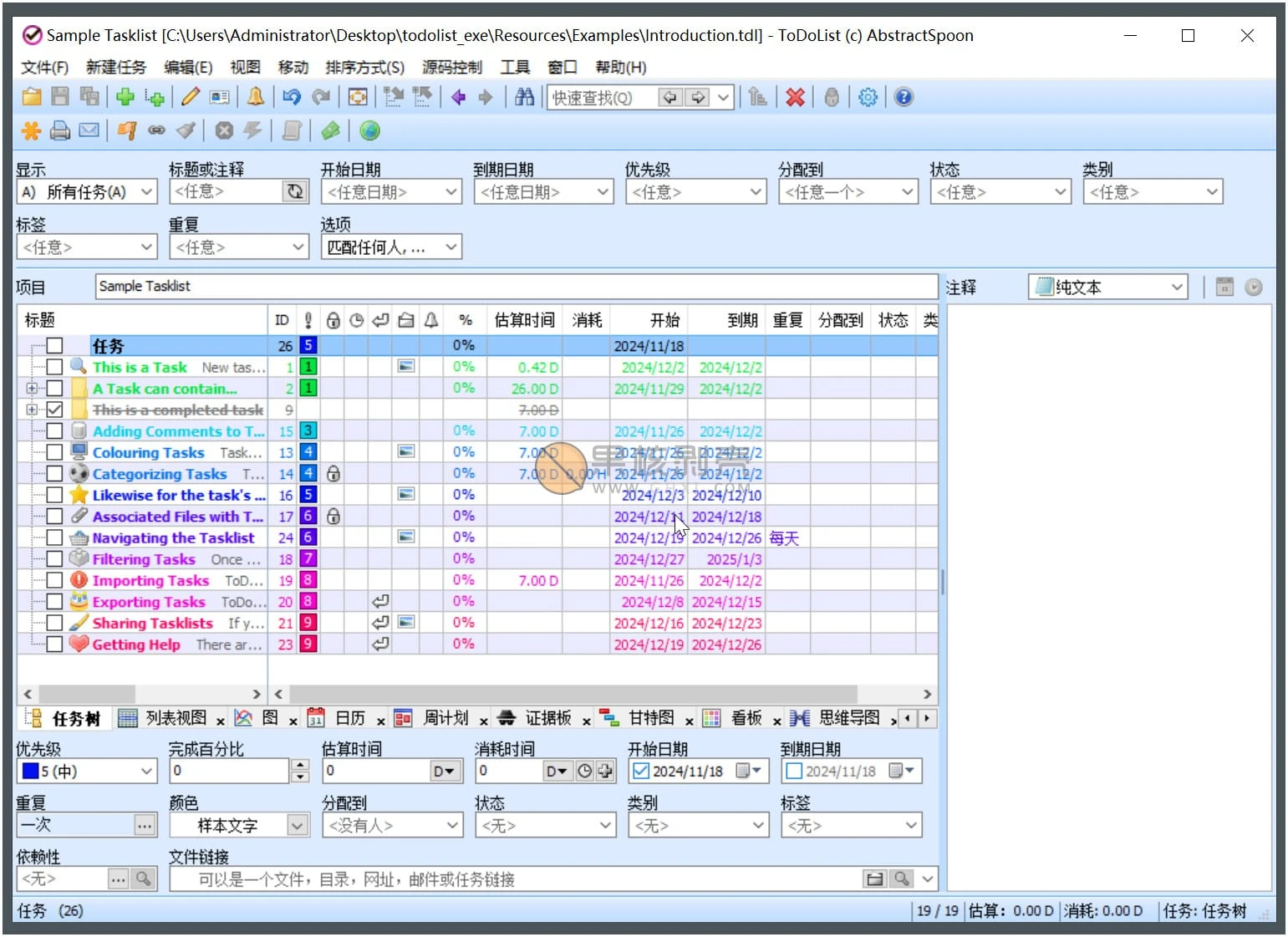Uncheck the completed task checkbox
The image size is (1288, 937).
click(x=54, y=410)
